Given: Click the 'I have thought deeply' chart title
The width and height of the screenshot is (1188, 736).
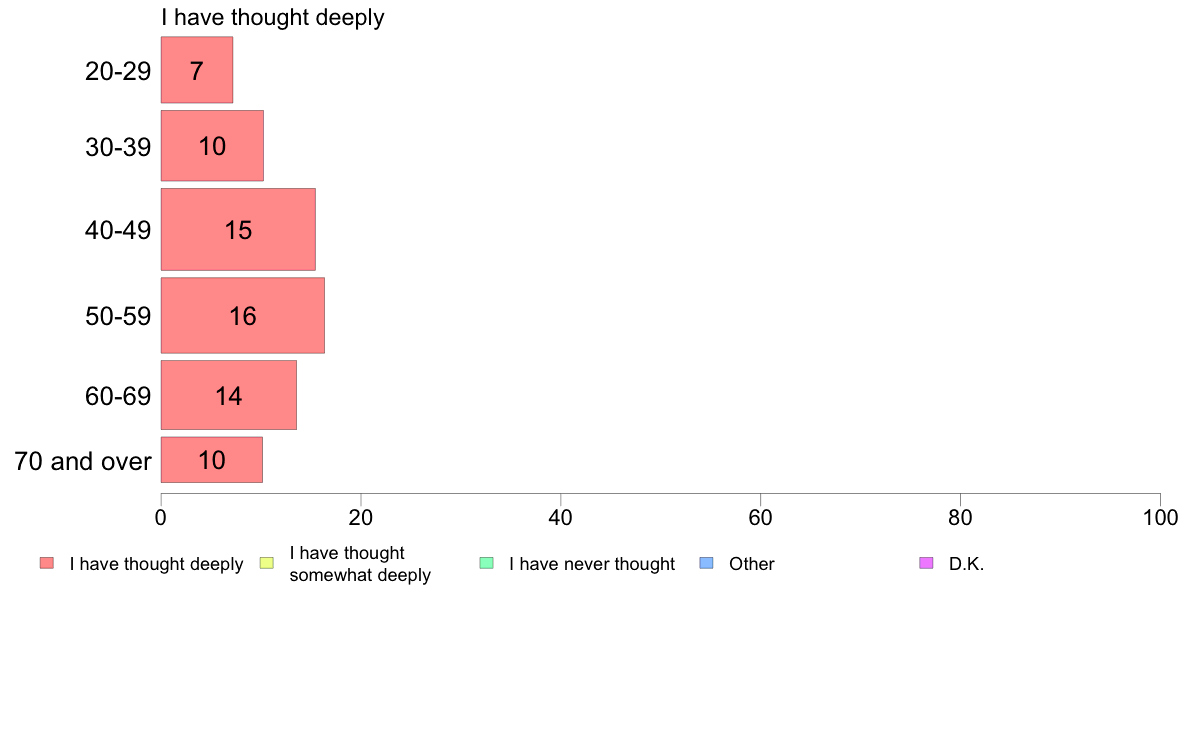Looking at the screenshot, I should pos(273,17).
